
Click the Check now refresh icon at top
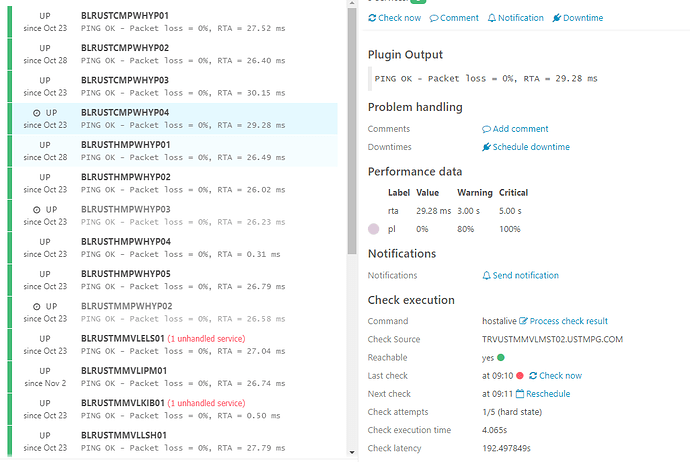372,18
